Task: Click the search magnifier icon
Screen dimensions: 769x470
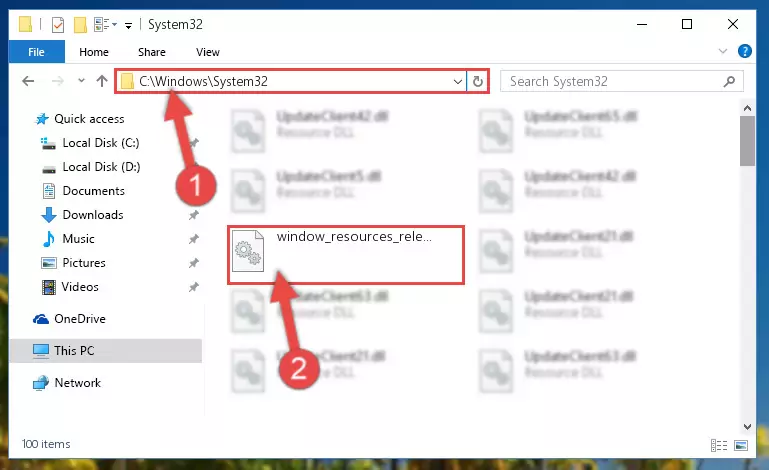Action: [729, 81]
